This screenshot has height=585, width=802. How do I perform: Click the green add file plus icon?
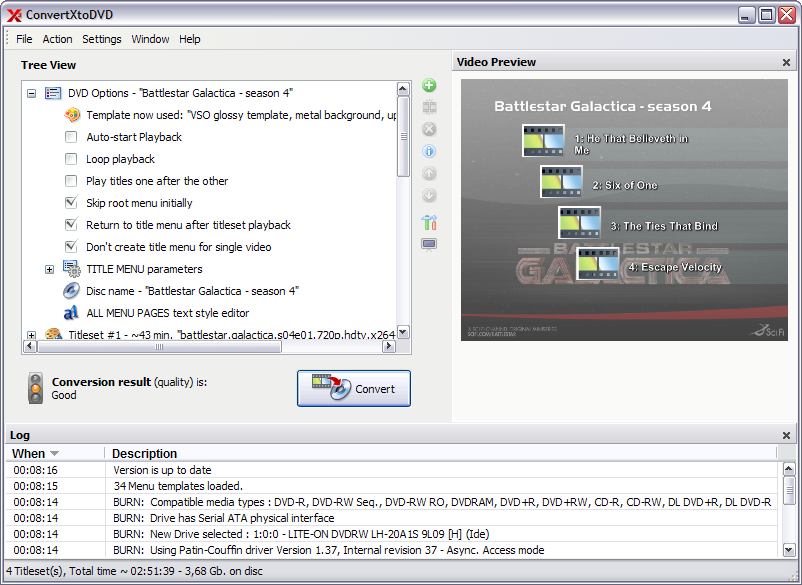click(x=429, y=85)
